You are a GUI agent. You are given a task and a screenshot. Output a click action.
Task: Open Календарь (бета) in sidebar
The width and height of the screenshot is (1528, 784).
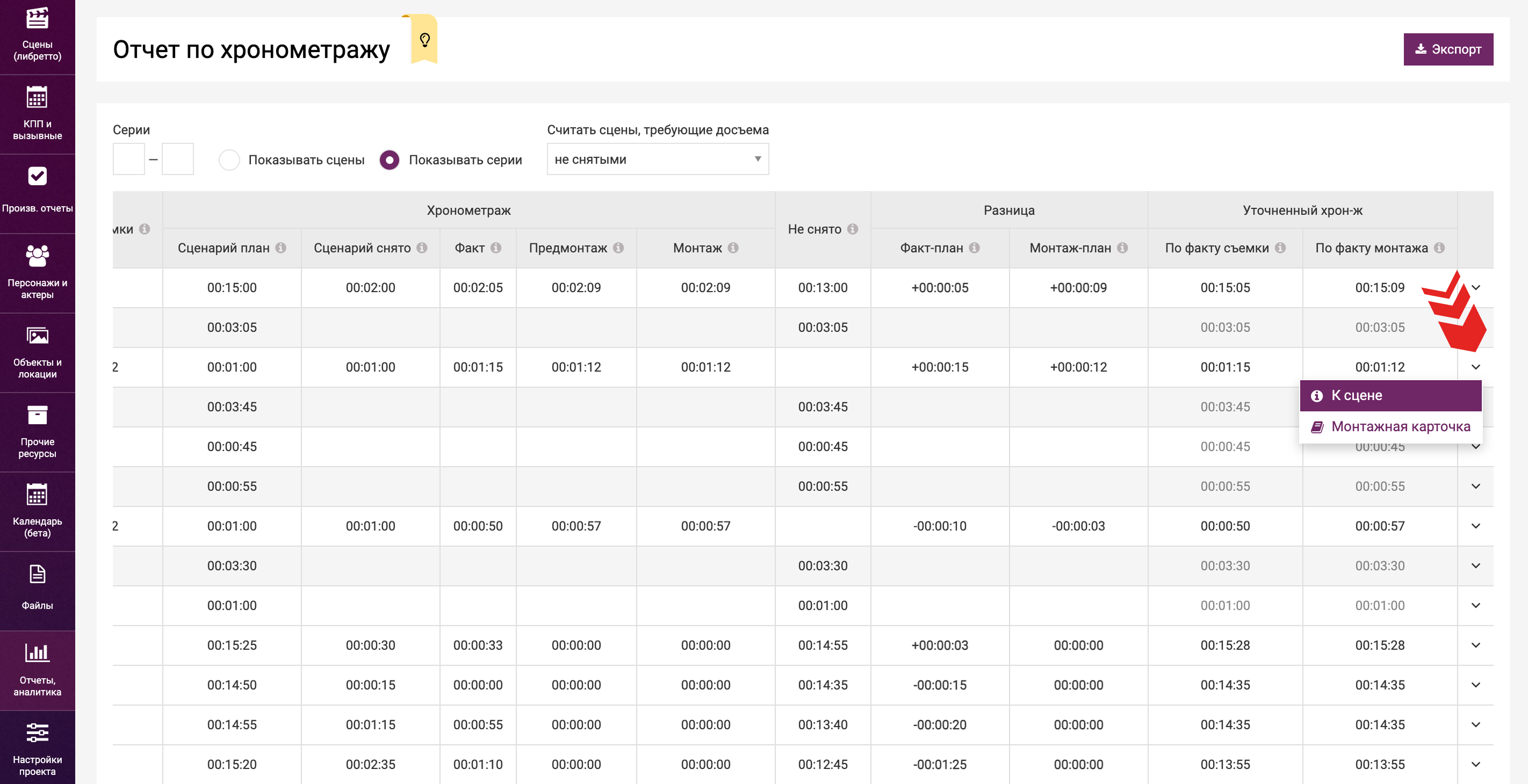pos(37,511)
